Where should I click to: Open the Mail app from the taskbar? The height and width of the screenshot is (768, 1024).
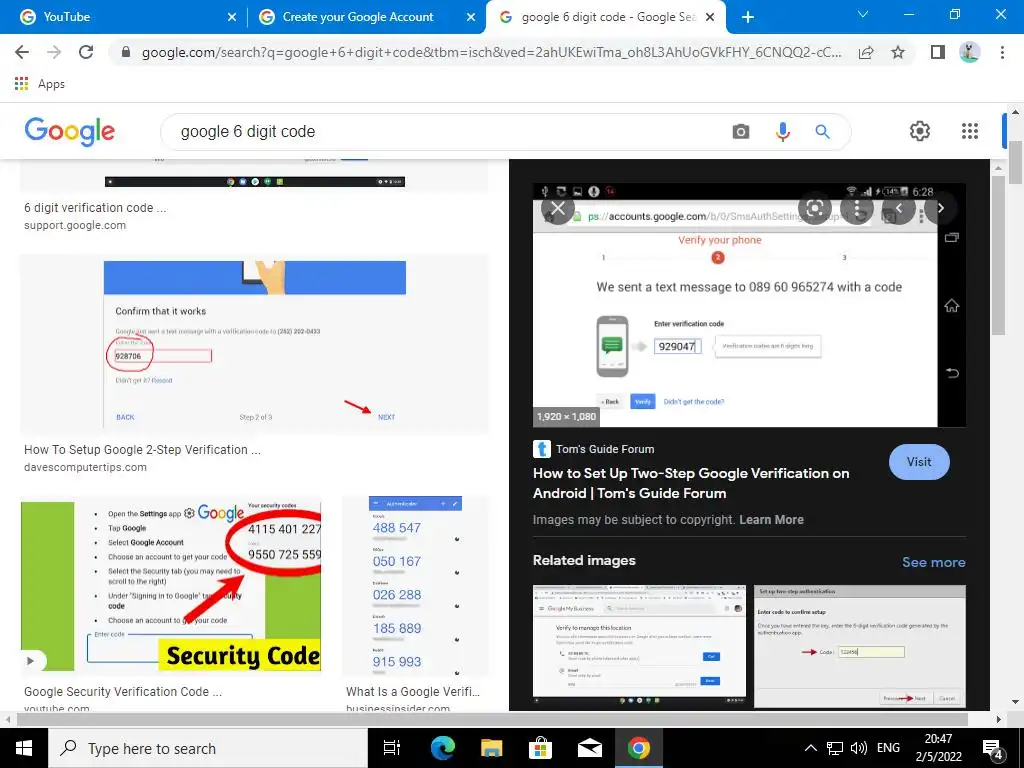point(589,748)
